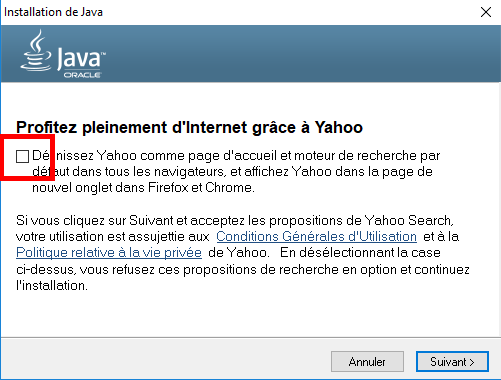Cancel installation with Annuler button
501x380 pixels.
point(367,361)
